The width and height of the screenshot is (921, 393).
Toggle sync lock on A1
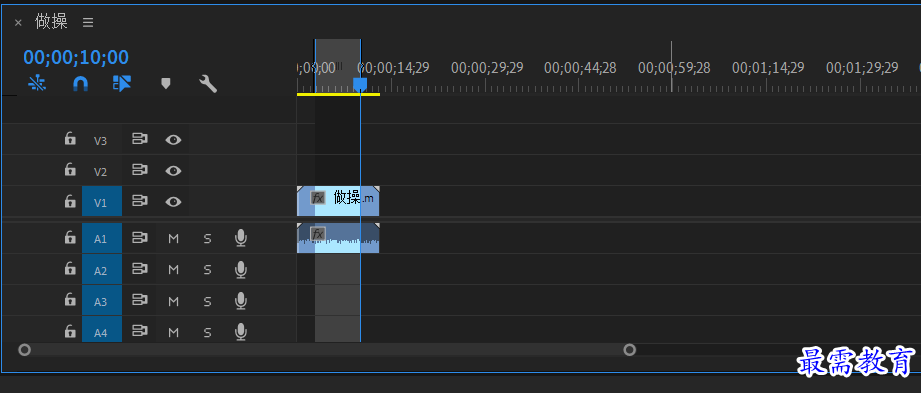pos(140,238)
